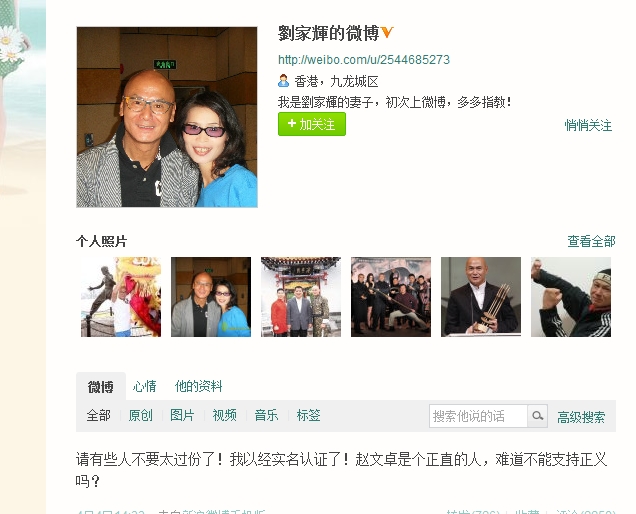Click 查看全部 to view all photos
The height and width of the screenshot is (514, 636).
[x=591, y=241]
